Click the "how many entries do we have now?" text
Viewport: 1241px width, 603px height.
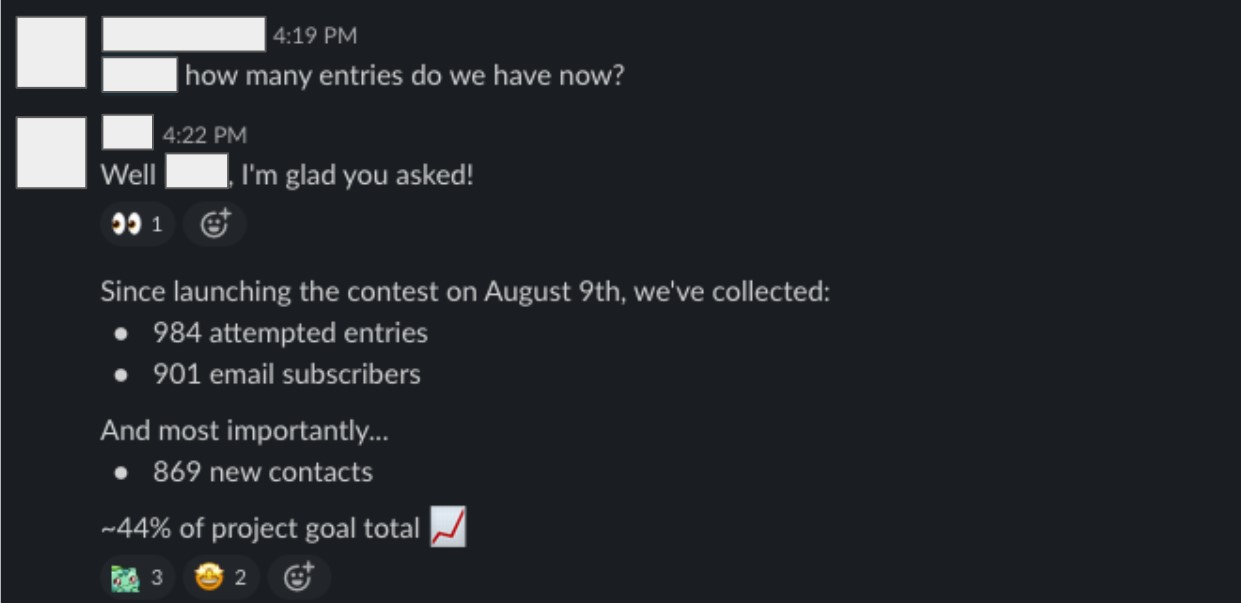404,76
